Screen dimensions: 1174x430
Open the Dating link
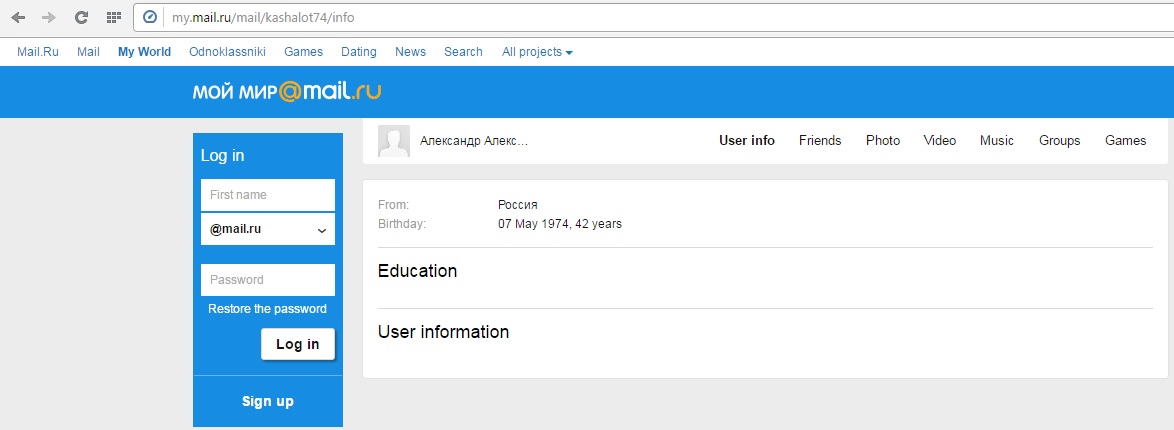point(359,52)
